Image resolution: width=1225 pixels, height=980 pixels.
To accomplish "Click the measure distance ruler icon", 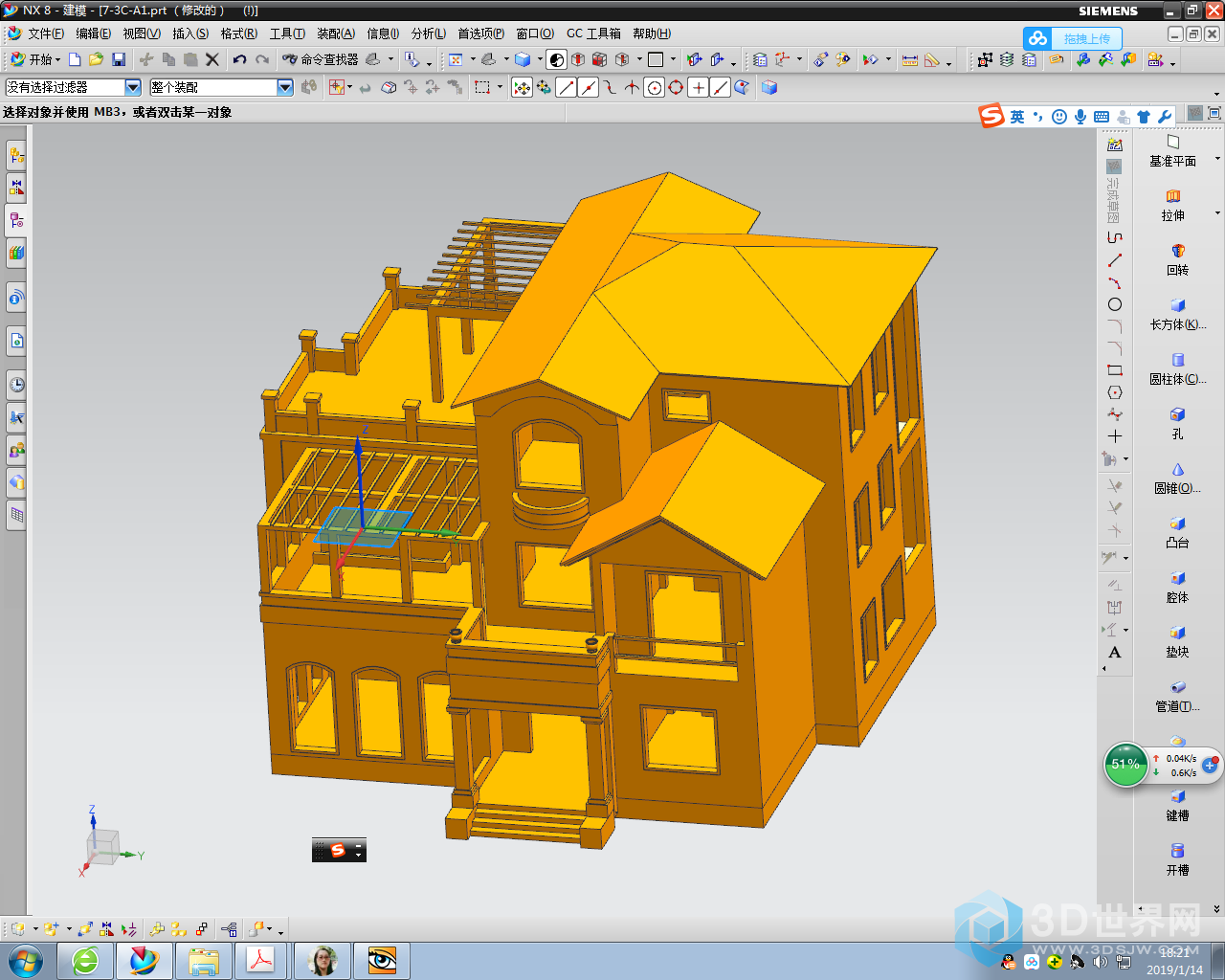I will (910, 59).
